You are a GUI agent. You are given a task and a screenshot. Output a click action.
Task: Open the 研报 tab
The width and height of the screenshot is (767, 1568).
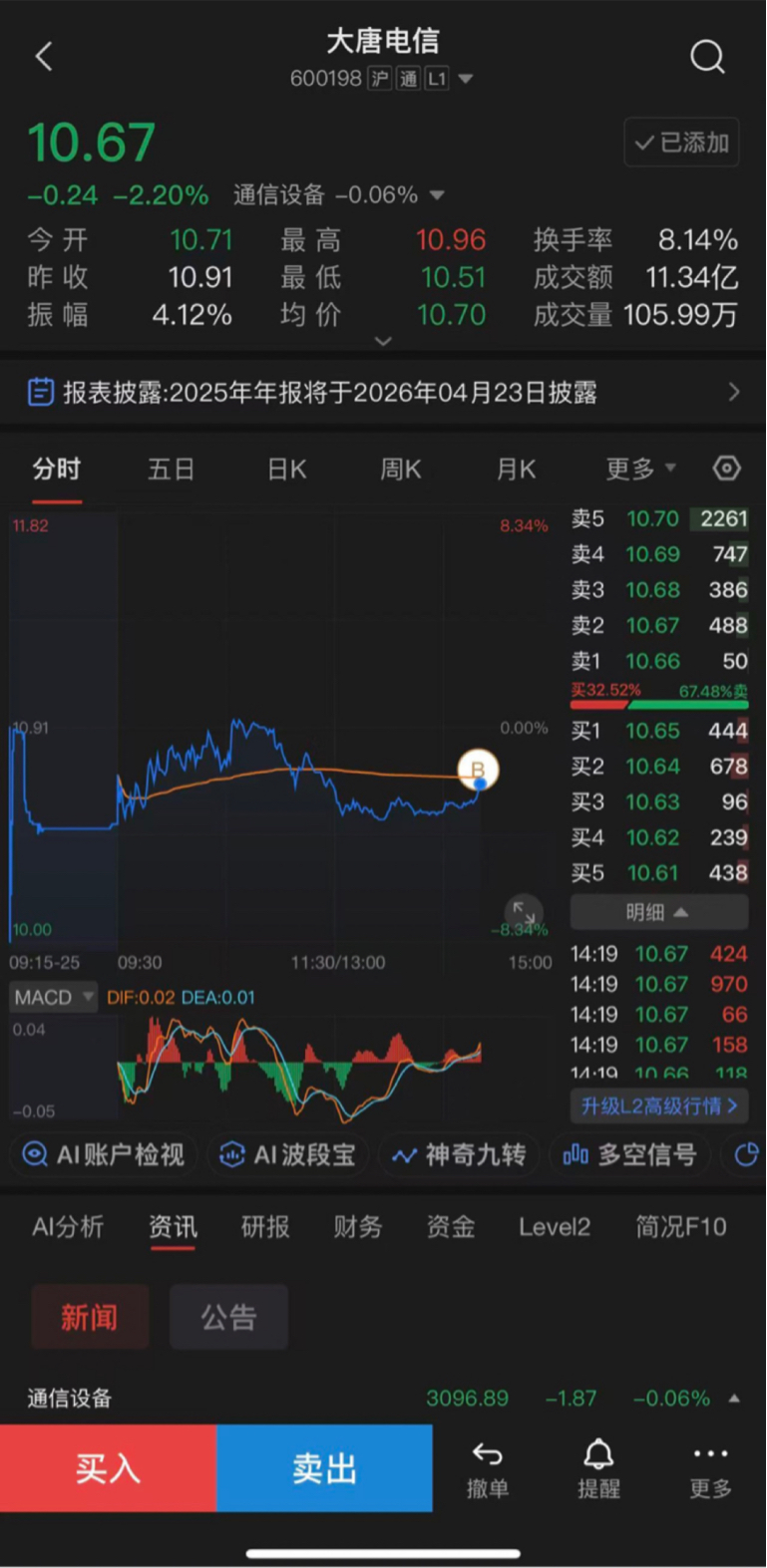pos(265,1227)
